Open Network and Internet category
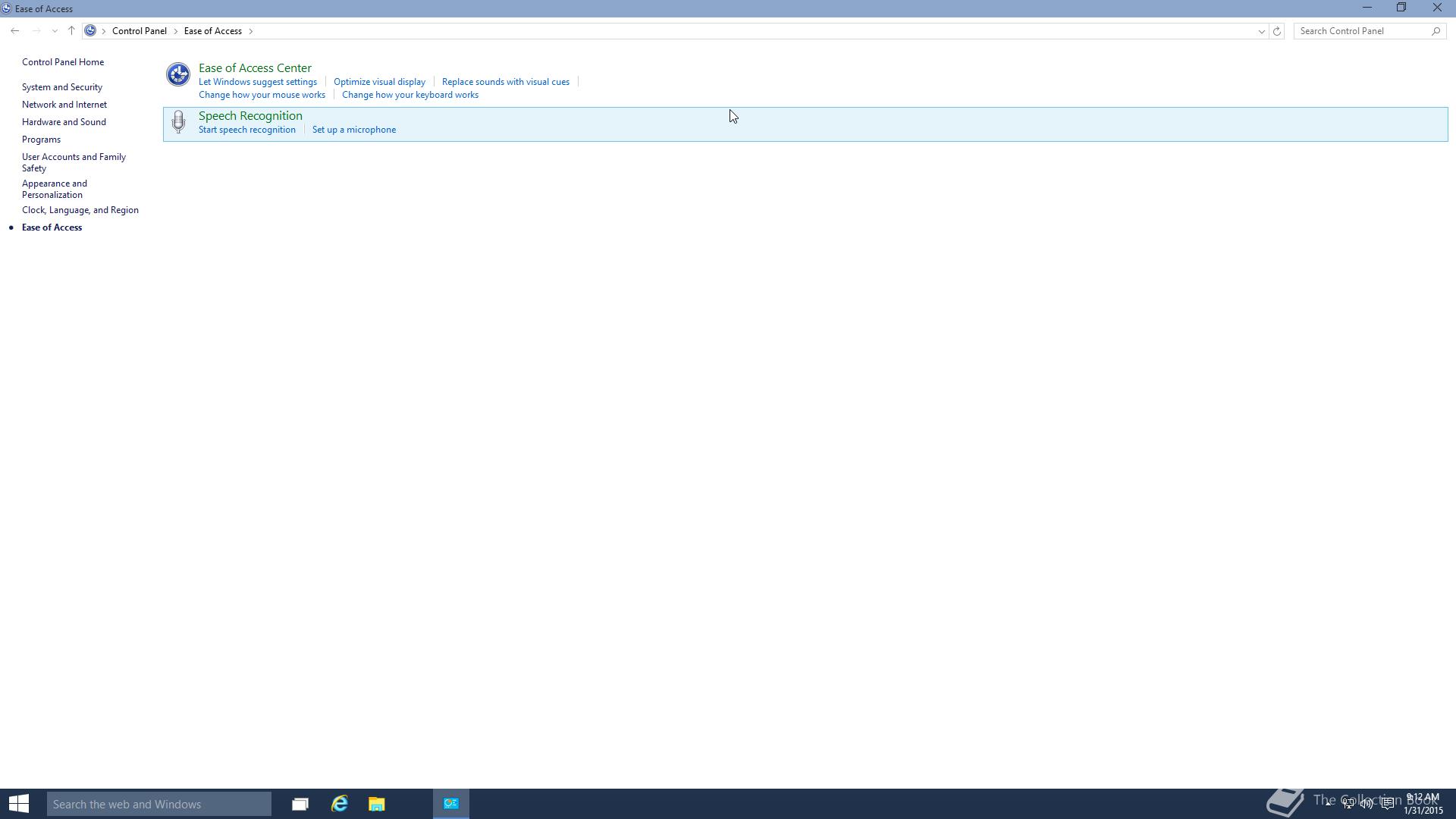 [x=64, y=105]
